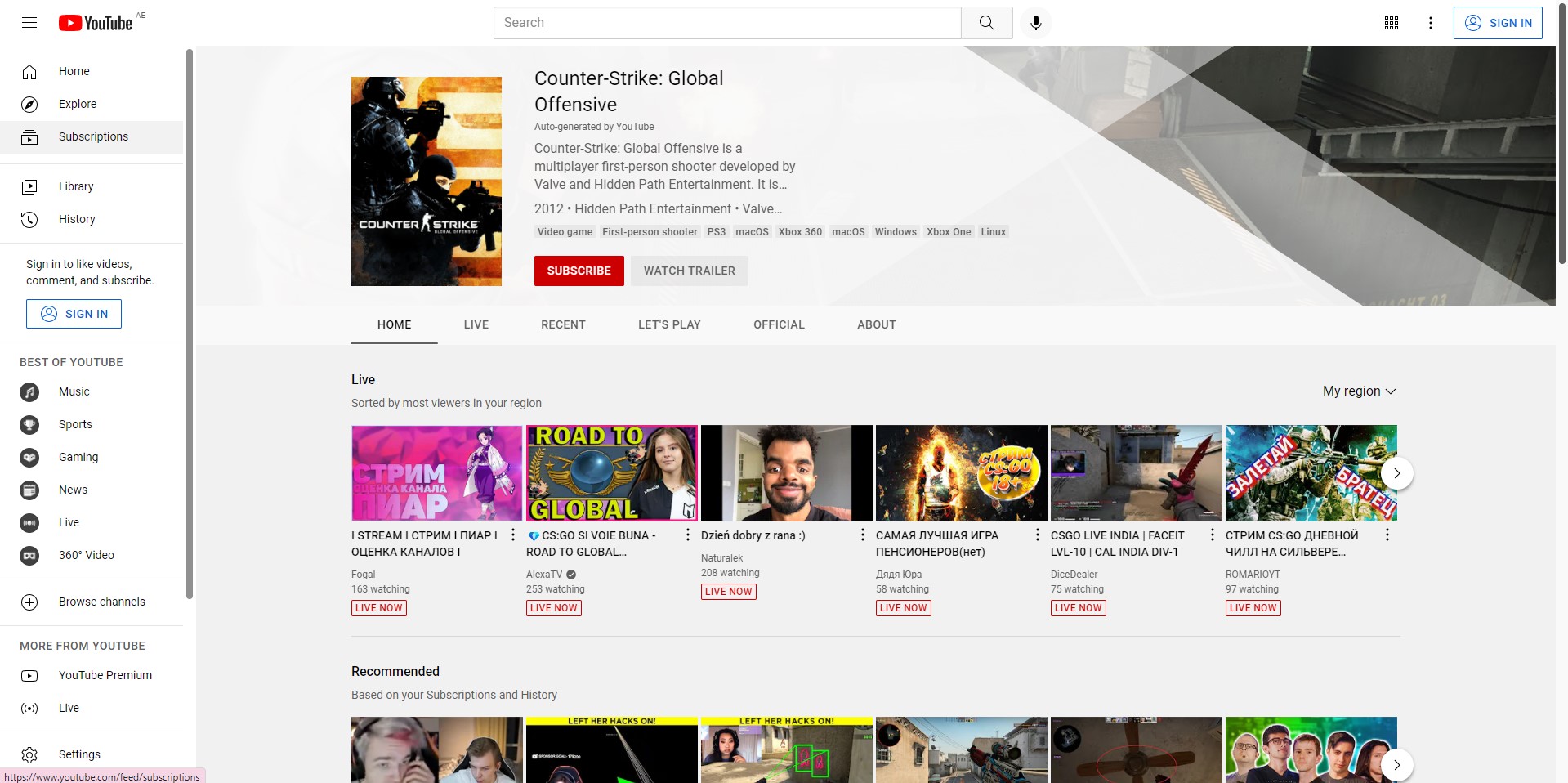Image resolution: width=1568 pixels, height=783 pixels.
Task: Click the red SUBSCRIBE button
Action: [x=579, y=271]
